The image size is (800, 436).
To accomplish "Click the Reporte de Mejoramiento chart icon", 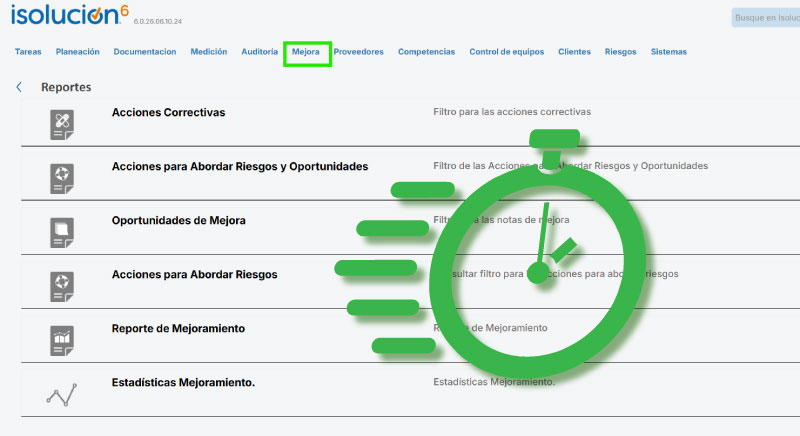I will click(62, 341).
